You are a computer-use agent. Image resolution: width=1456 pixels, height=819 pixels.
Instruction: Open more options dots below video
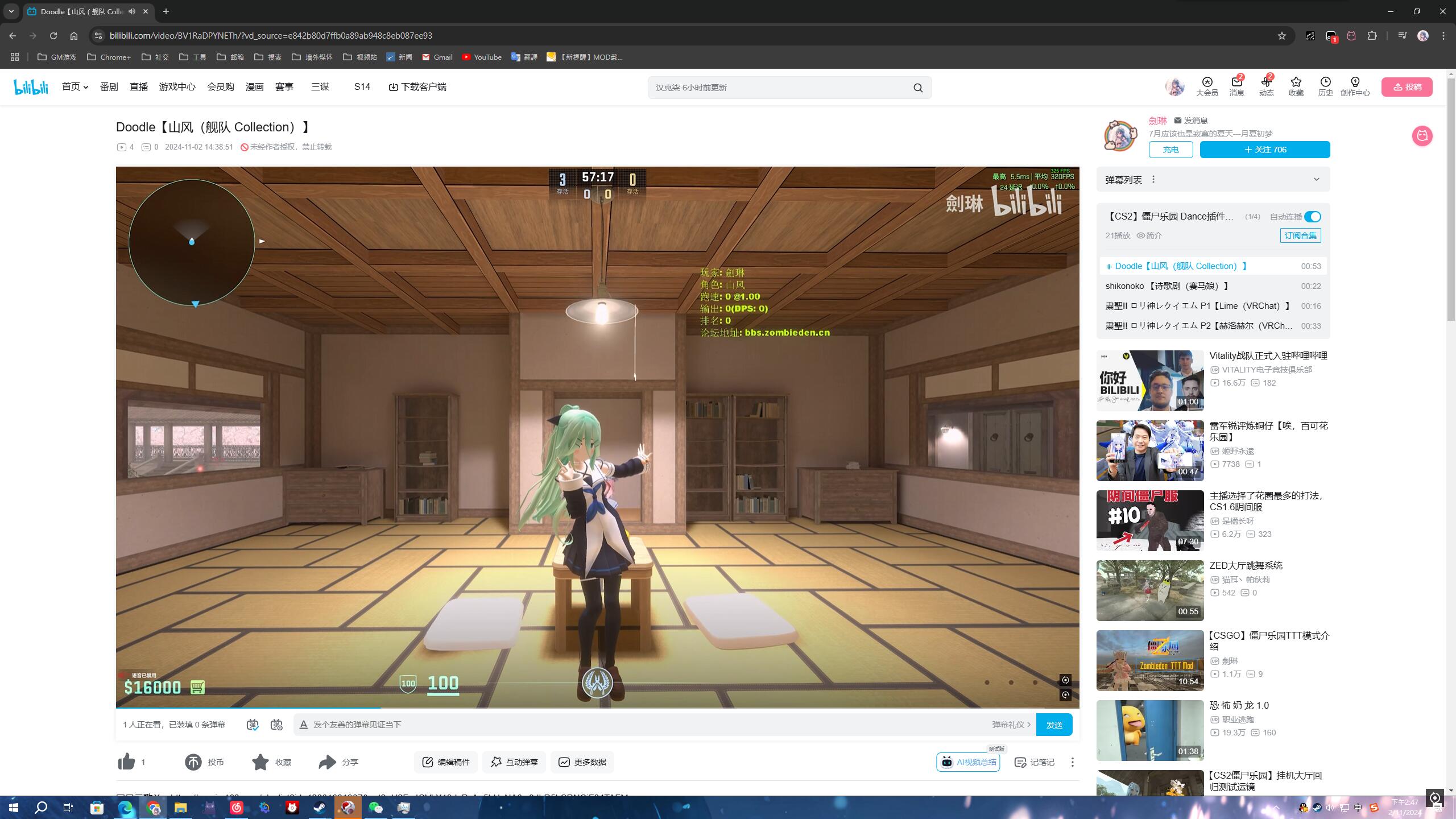pyautogui.click(x=1072, y=762)
